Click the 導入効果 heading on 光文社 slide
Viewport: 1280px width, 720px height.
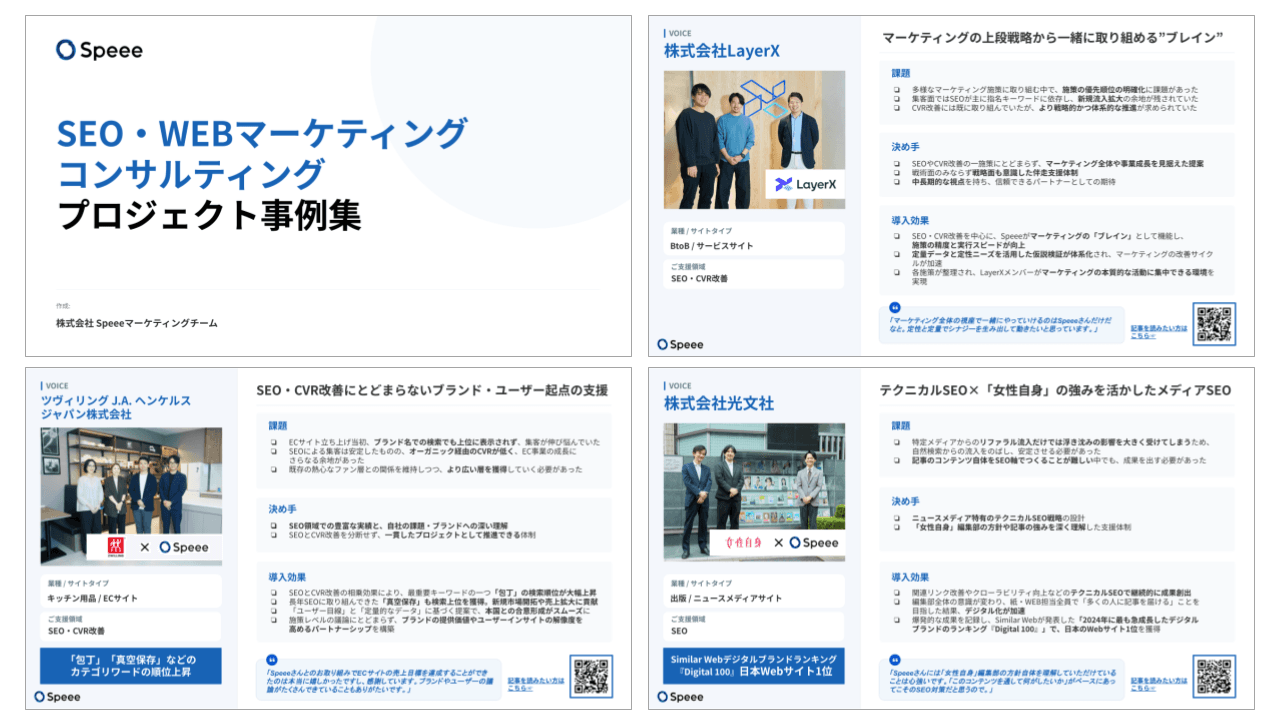(910, 577)
